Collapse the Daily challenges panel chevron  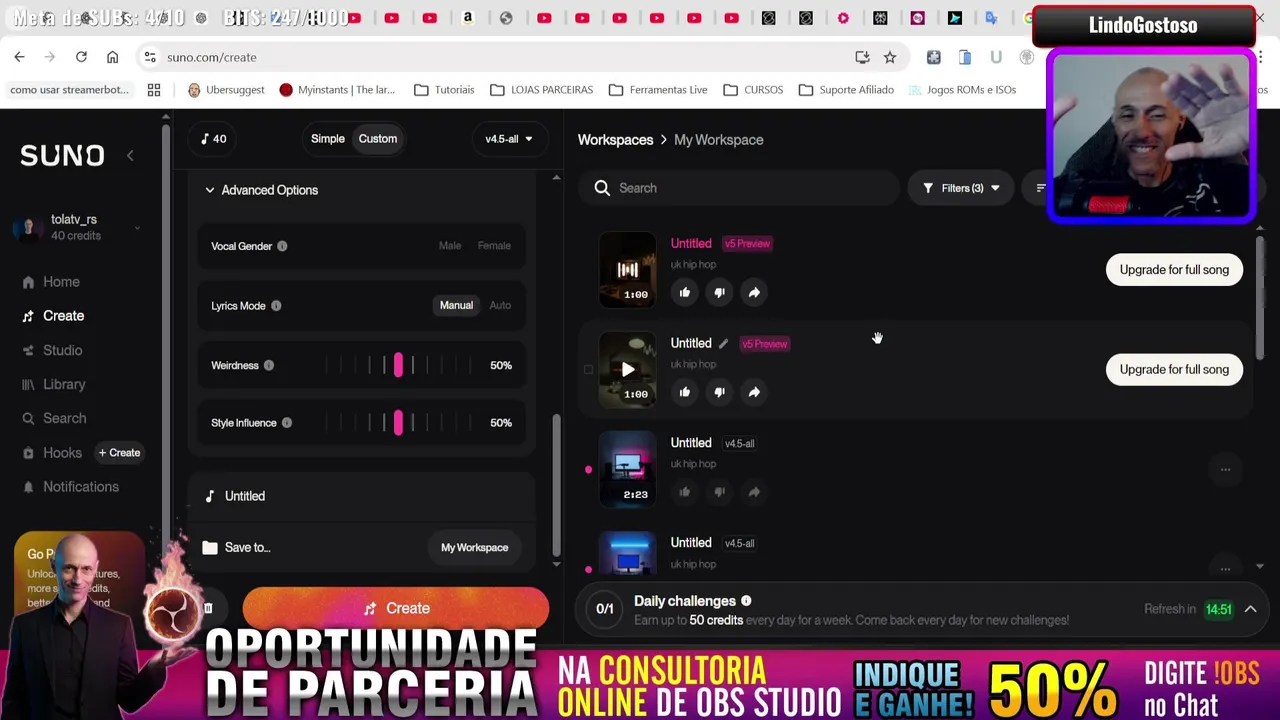pos(1250,609)
